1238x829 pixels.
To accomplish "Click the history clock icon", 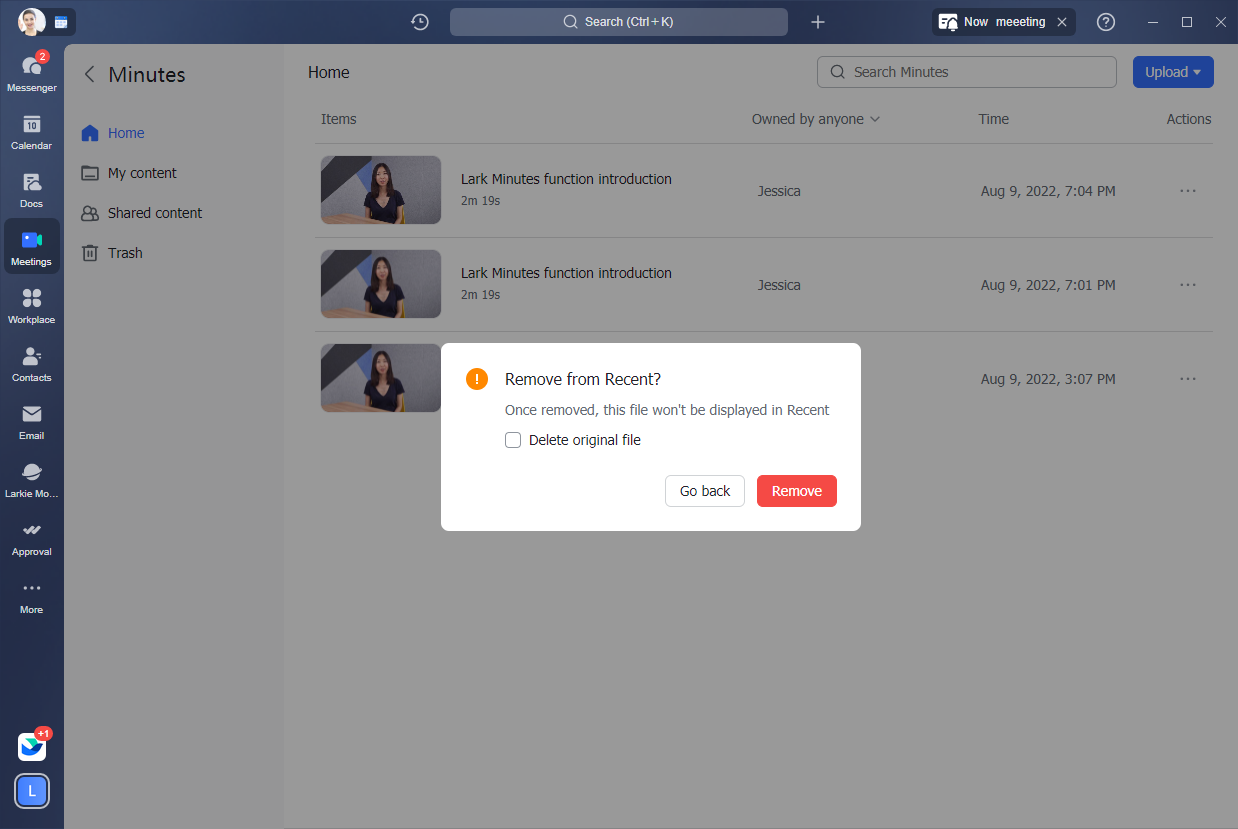I will click(420, 22).
